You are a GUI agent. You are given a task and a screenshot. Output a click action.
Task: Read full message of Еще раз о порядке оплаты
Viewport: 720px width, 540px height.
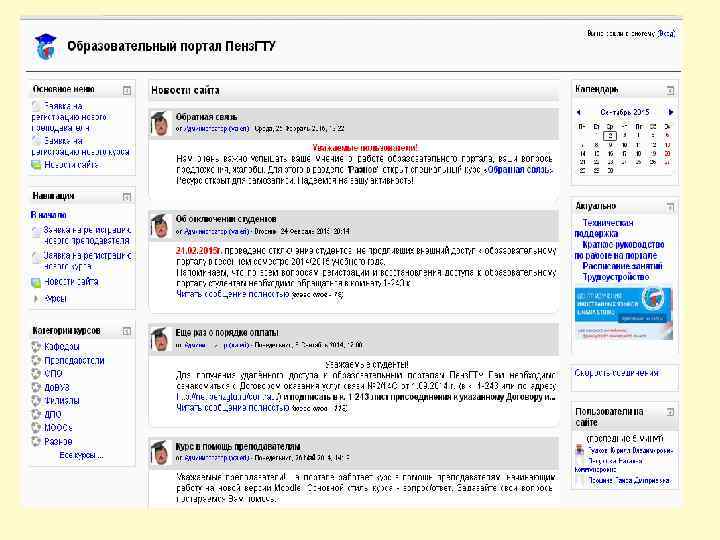pos(232,407)
